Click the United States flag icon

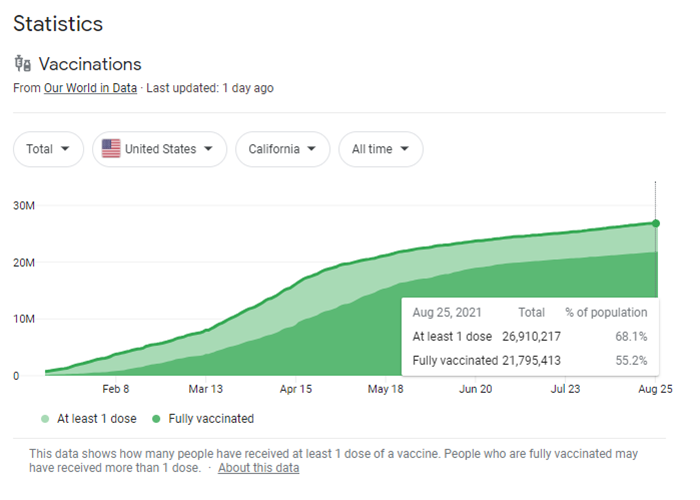(110, 149)
